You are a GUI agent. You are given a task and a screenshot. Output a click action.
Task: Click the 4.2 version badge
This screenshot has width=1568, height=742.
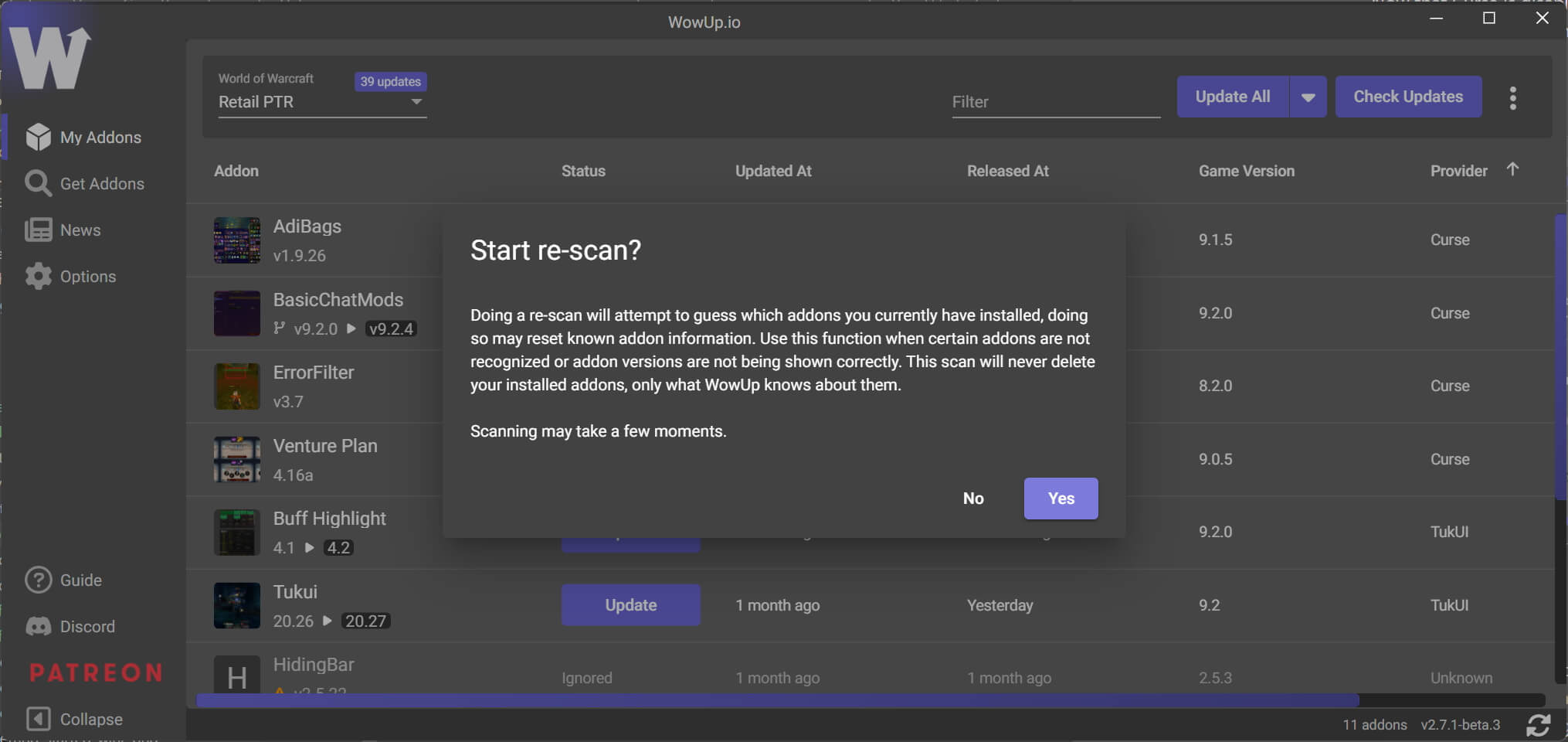click(338, 547)
